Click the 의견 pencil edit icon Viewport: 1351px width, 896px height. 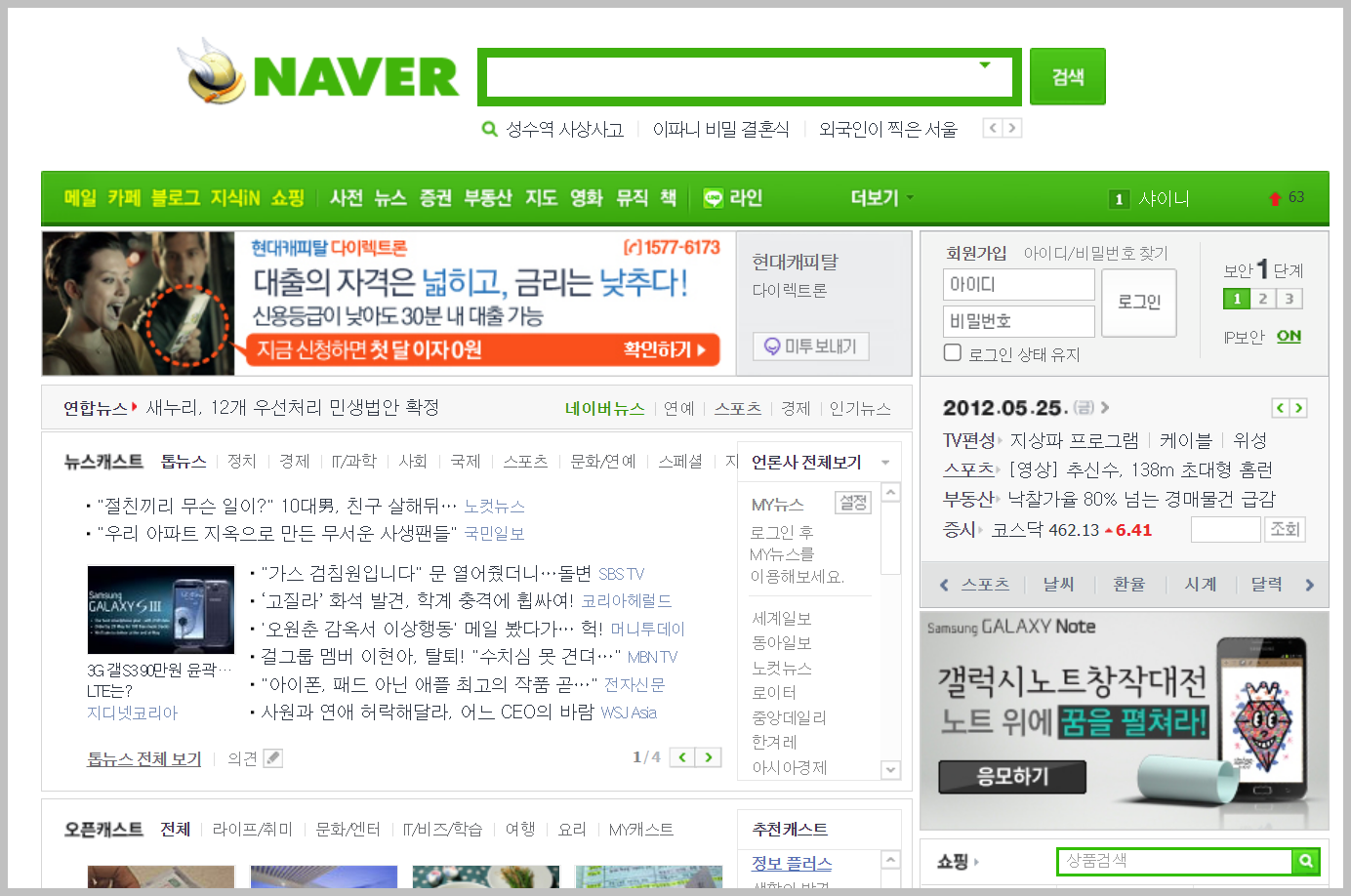(x=273, y=757)
